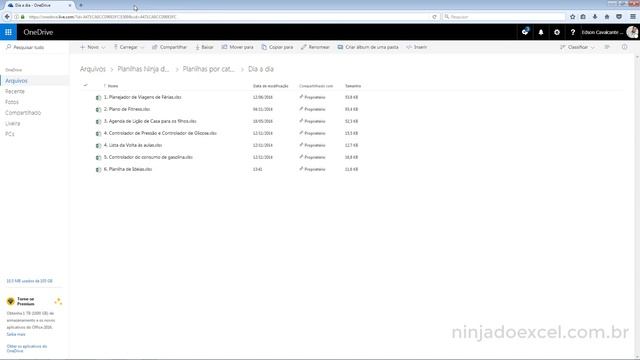This screenshot has width=640, height=360.
Task: Click the Baixar download button
Action: [x=204, y=47]
